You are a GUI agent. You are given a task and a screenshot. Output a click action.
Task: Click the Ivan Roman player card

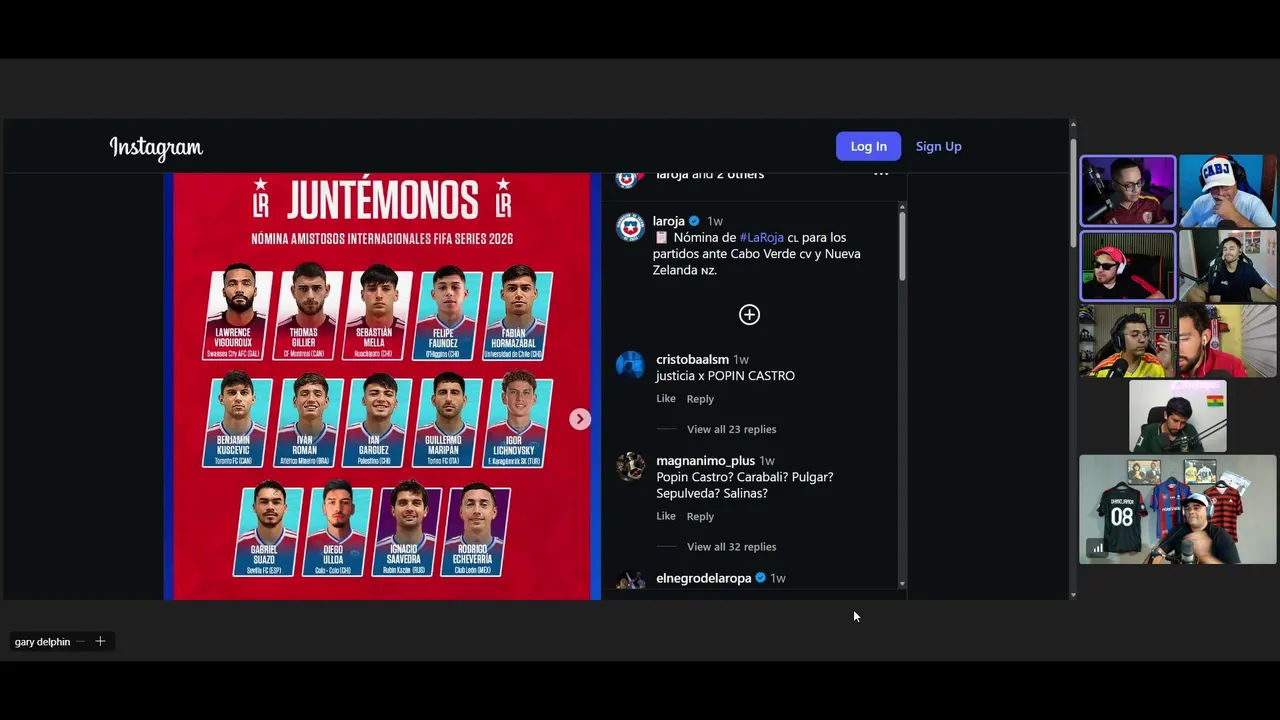pyautogui.click(x=308, y=419)
